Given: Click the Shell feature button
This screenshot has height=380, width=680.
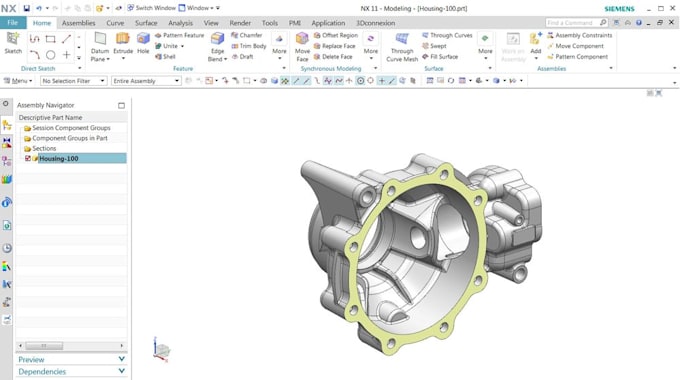Looking at the screenshot, I should click(x=166, y=56).
